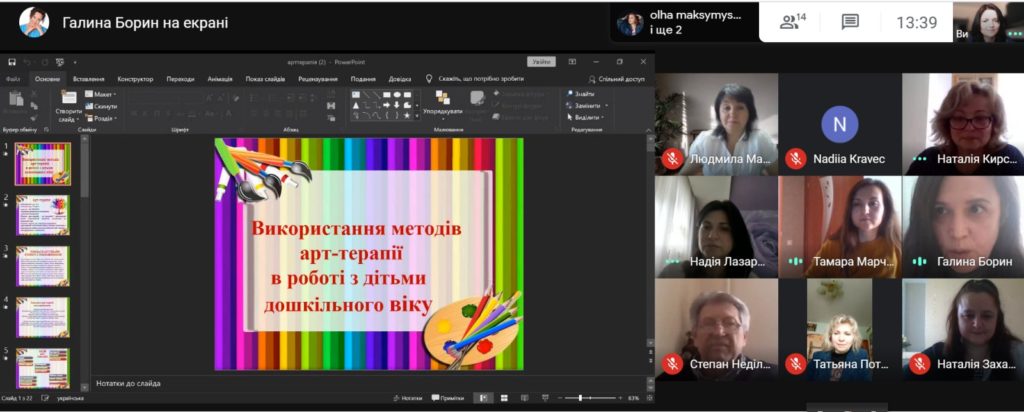Viewport: 1024px width, 412px height.
Task: Click the Спільний доступ share button
Action: click(x=616, y=79)
